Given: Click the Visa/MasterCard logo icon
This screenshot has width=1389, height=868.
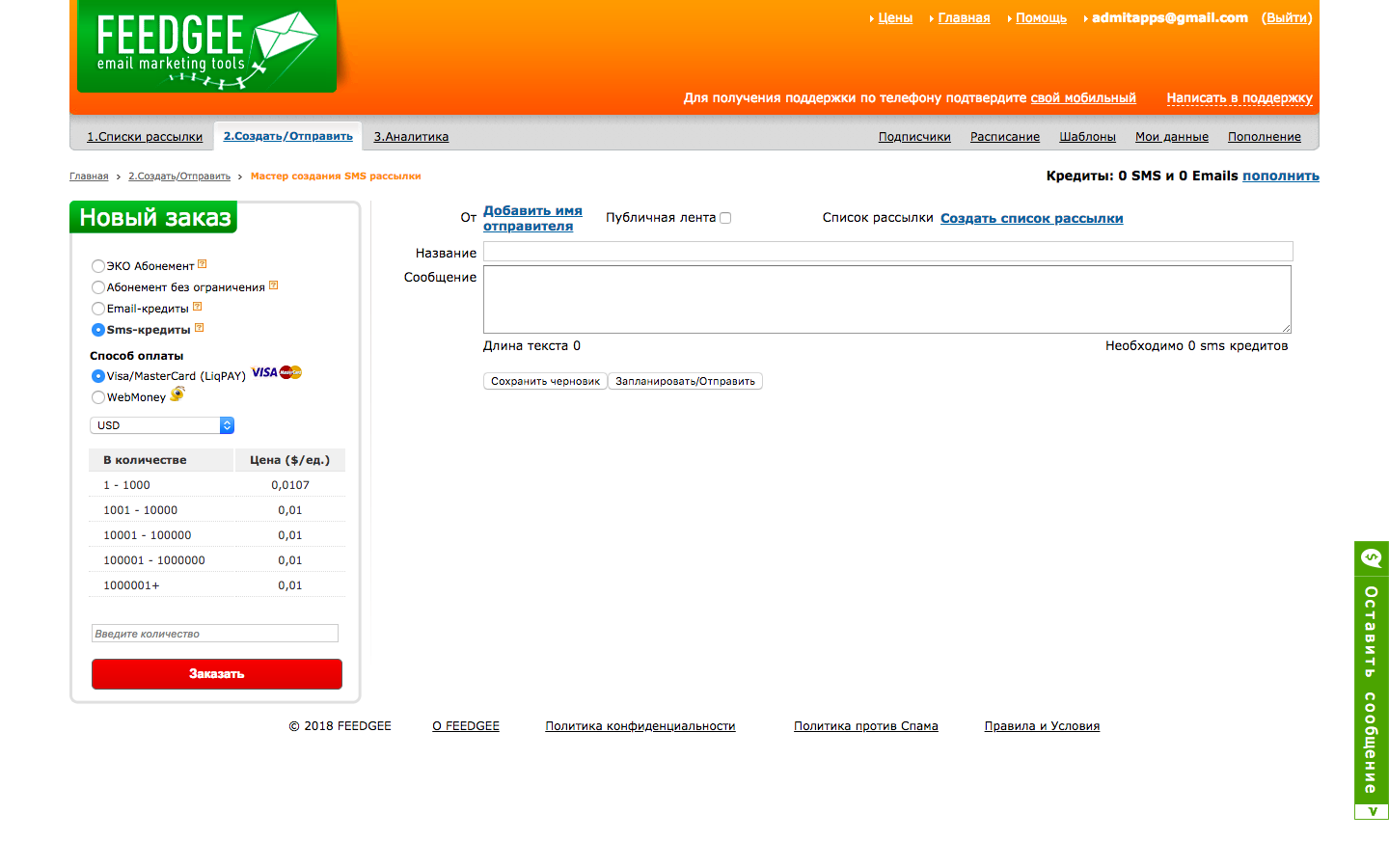Looking at the screenshot, I should tap(277, 372).
